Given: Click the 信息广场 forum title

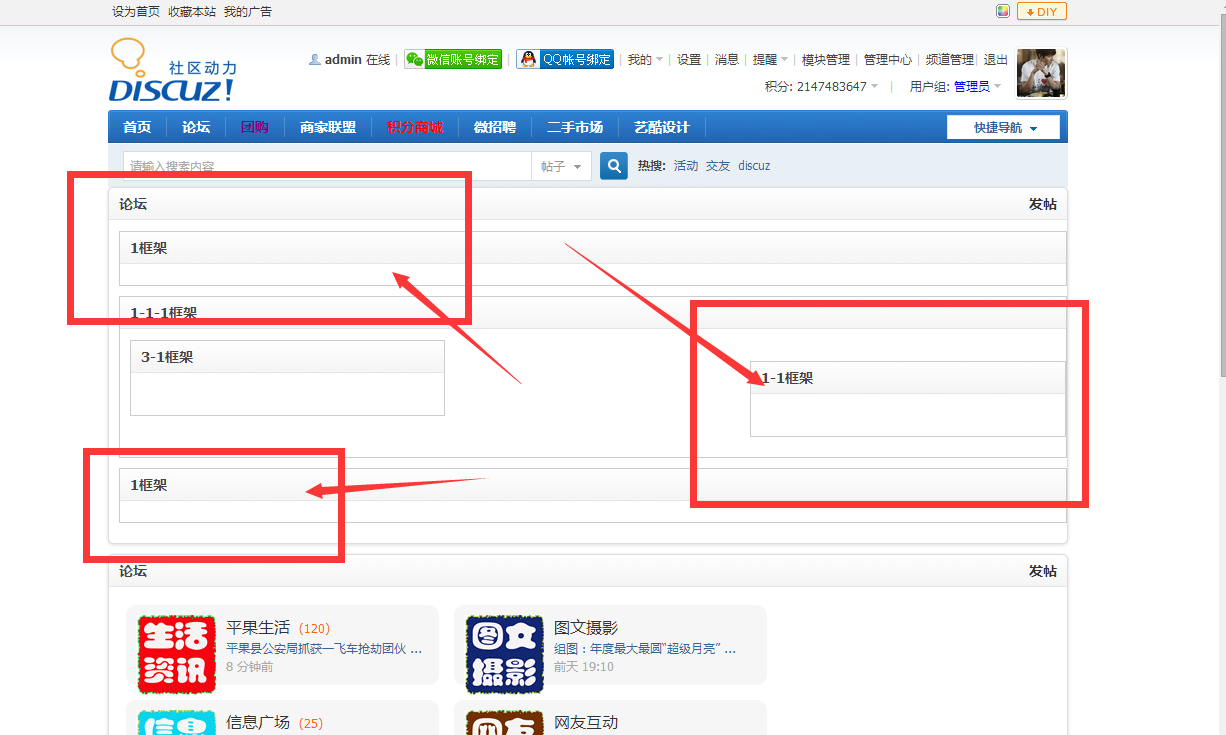Looking at the screenshot, I should [258, 723].
